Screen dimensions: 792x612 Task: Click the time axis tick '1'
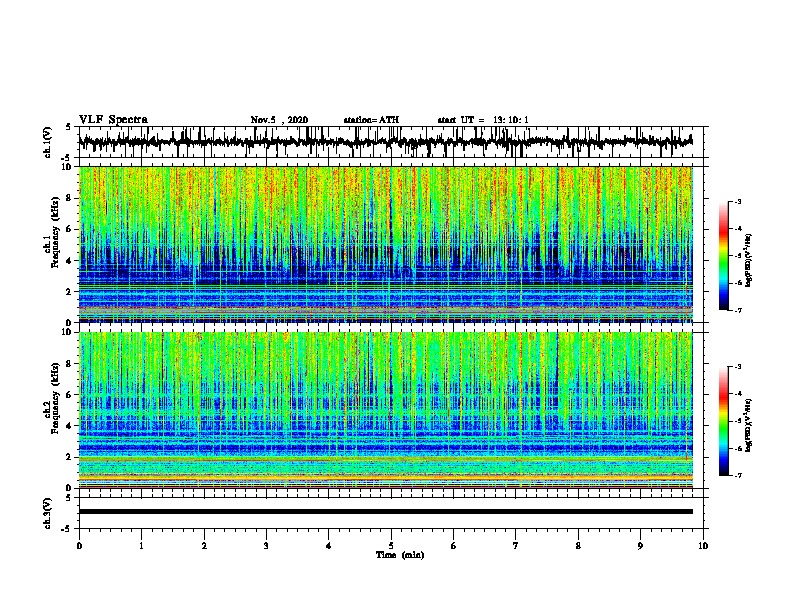click(x=141, y=546)
